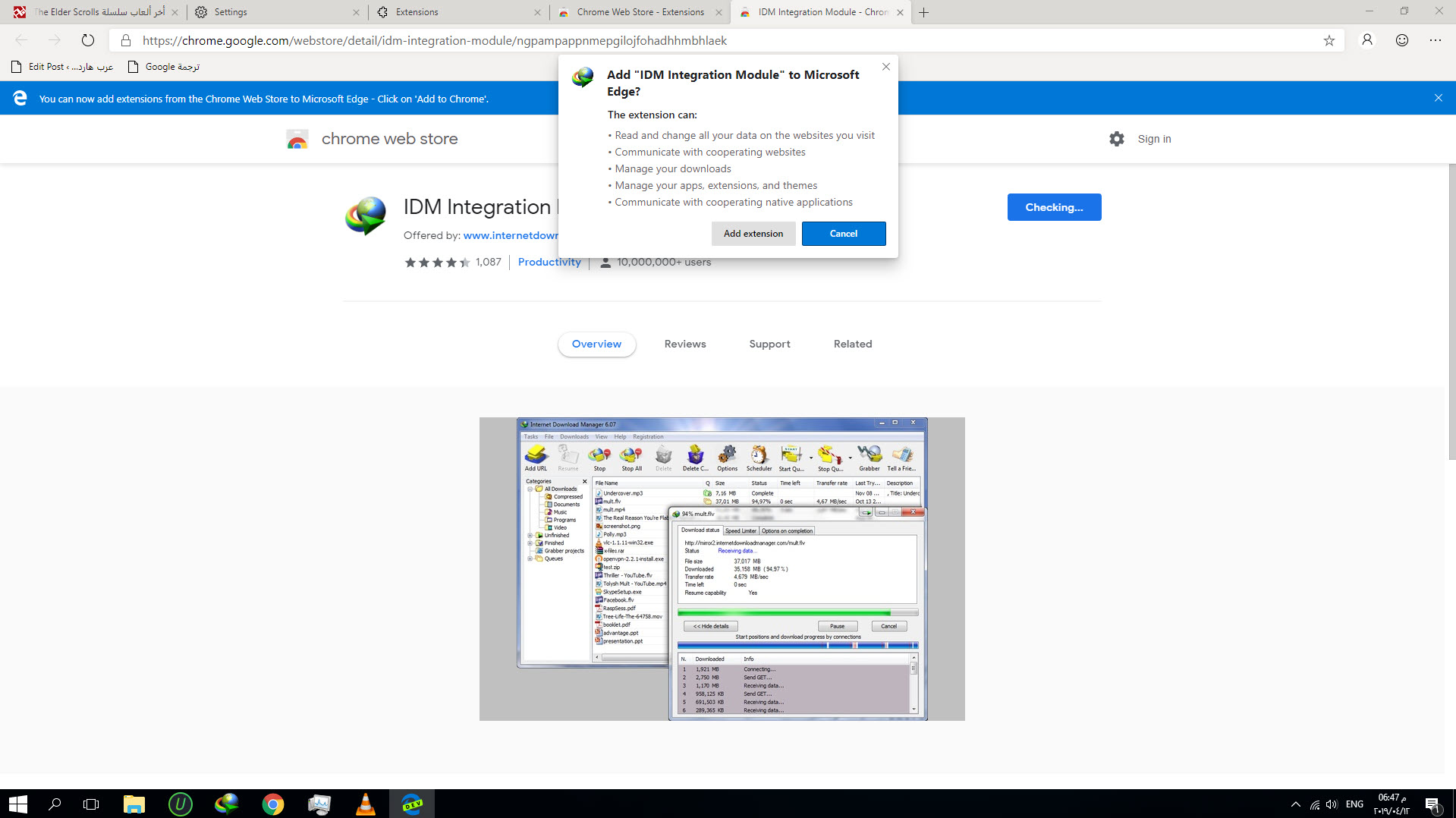Open the internetdownloadmanager offered-by link

511,235
